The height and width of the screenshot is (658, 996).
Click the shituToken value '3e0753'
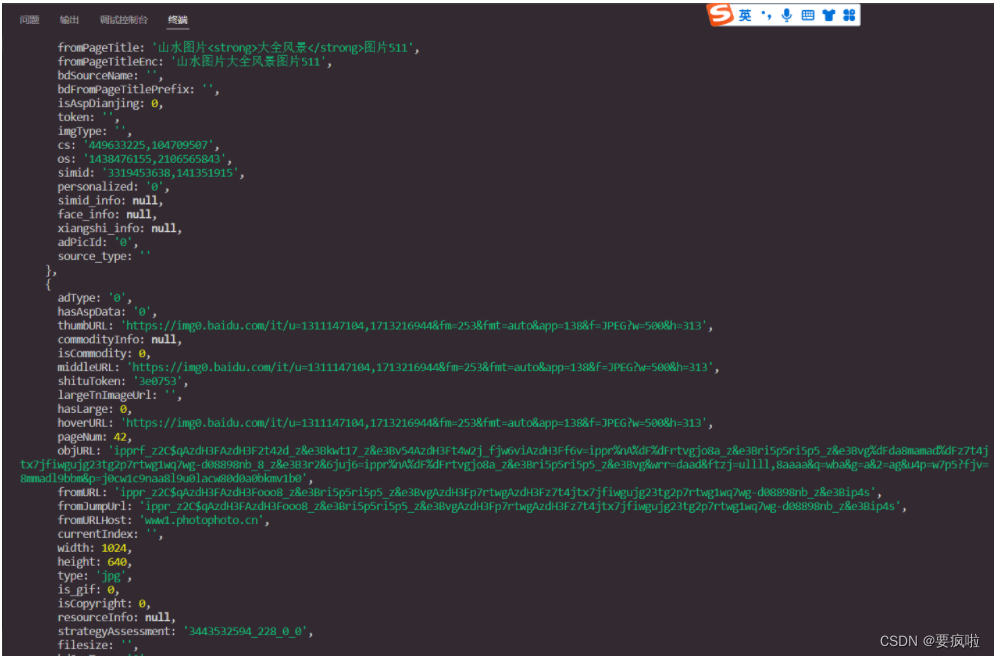pyautogui.click(x=158, y=381)
